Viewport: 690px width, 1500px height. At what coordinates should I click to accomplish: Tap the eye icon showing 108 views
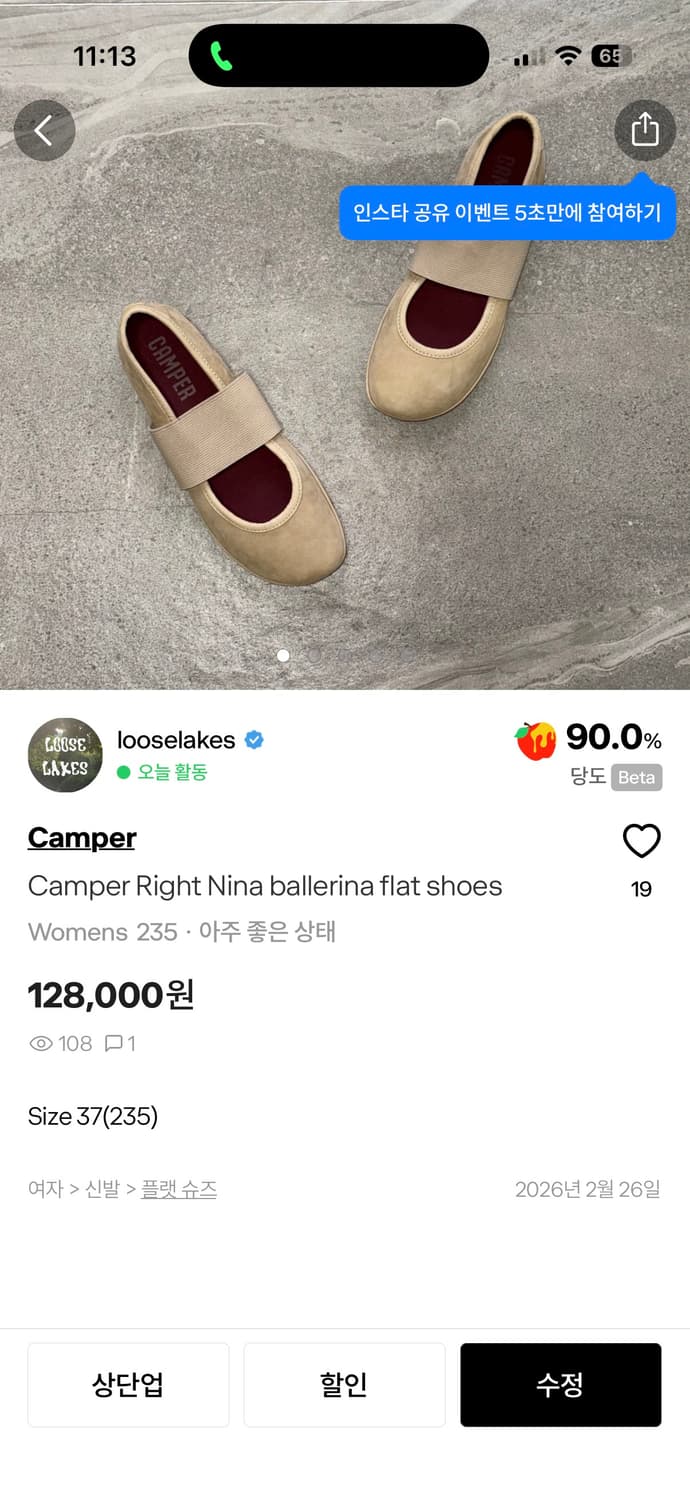point(40,1043)
